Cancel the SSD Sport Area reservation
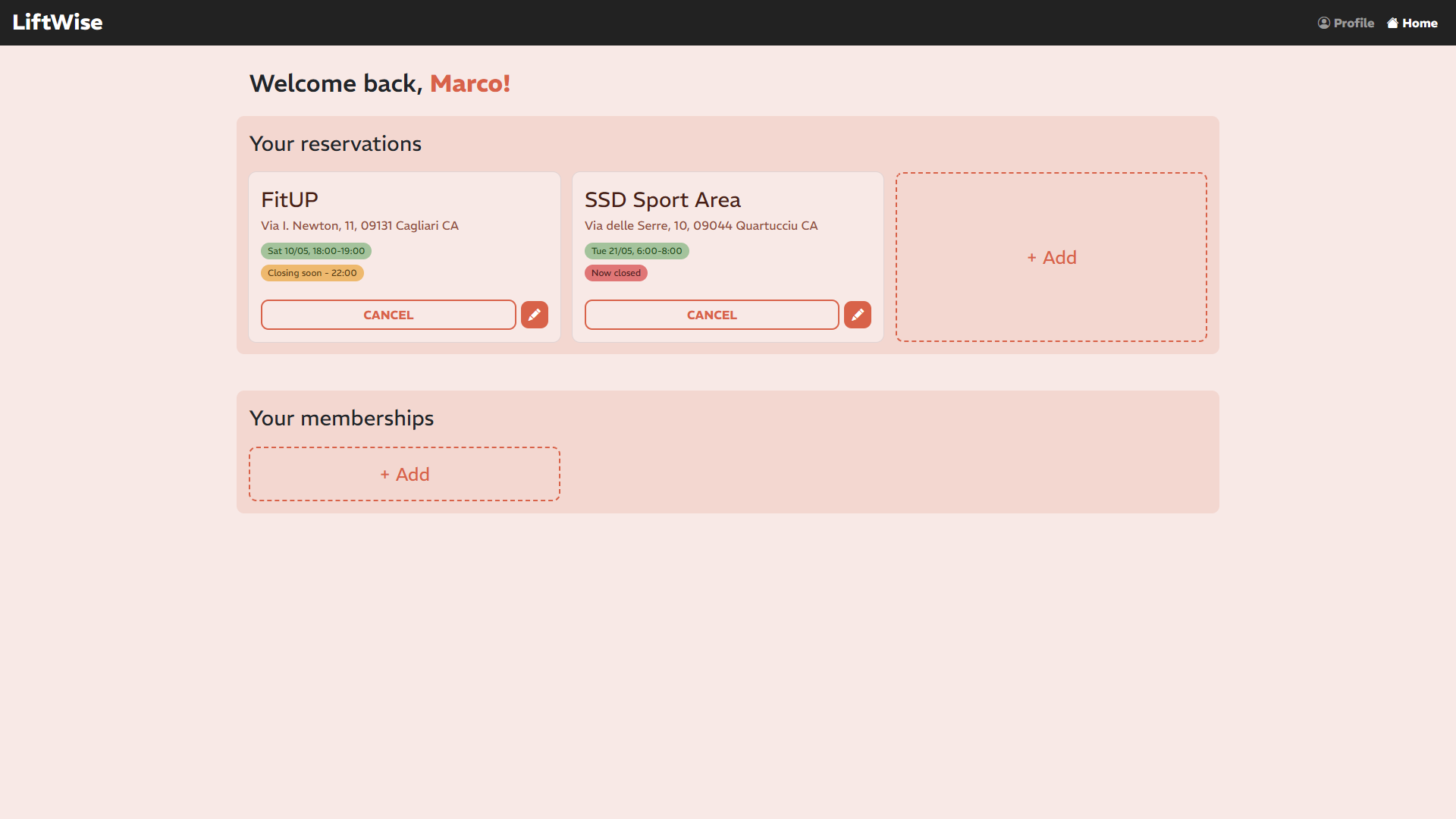The width and height of the screenshot is (1456, 819). tap(711, 315)
